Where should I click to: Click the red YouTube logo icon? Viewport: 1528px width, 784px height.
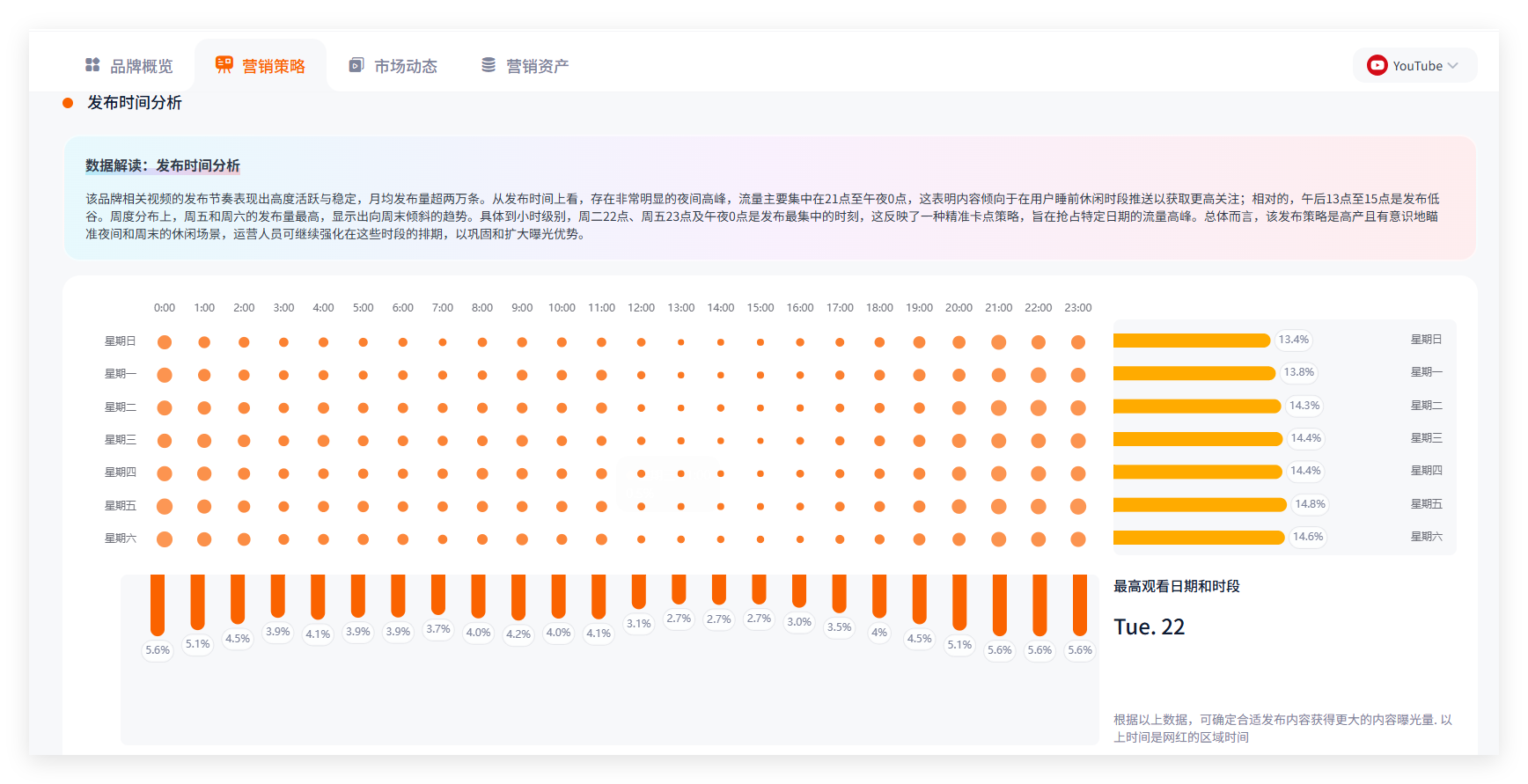tap(1377, 65)
